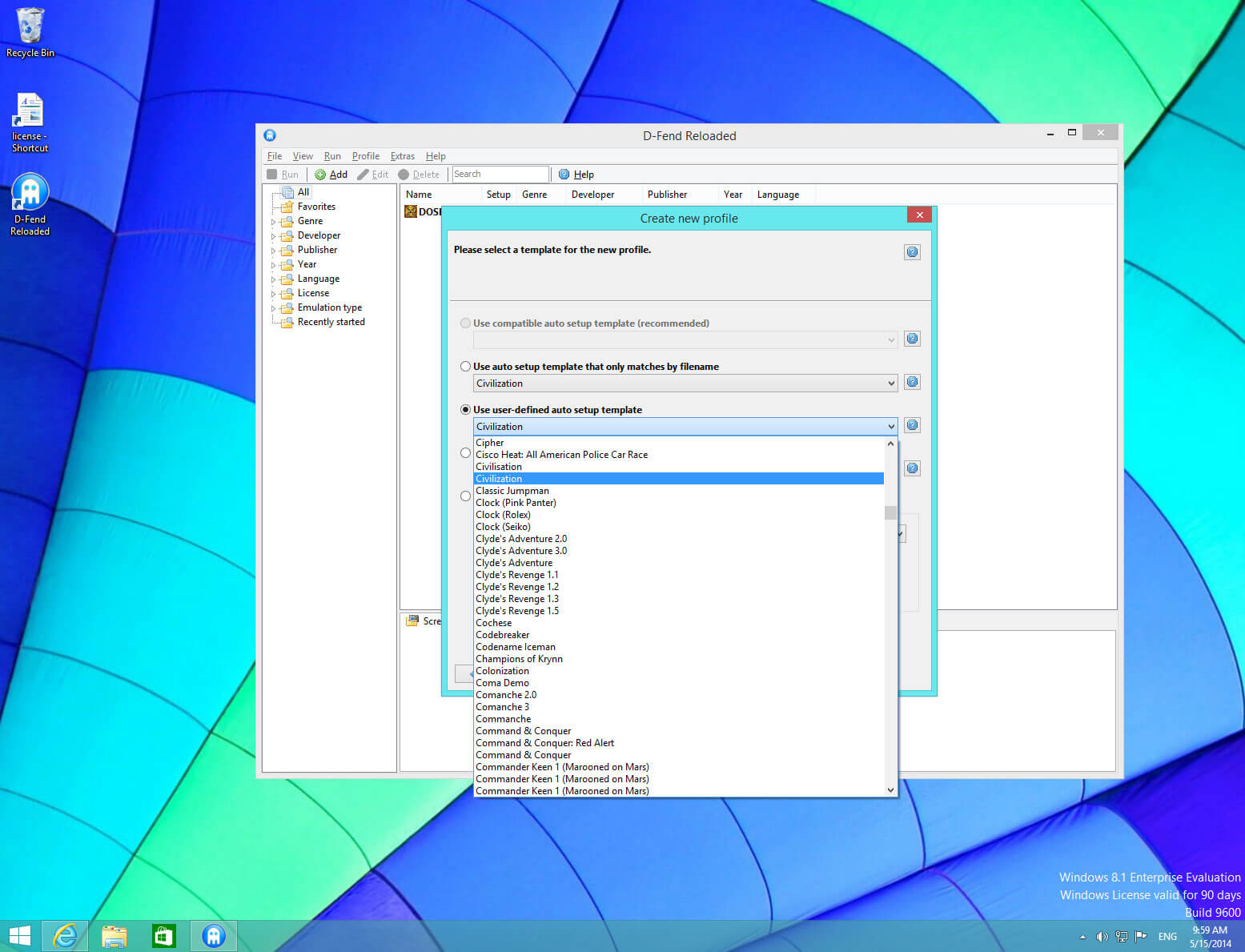Click the help icon in the dialog header
This screenshot has height=952, width=1245.
[912, 252]
